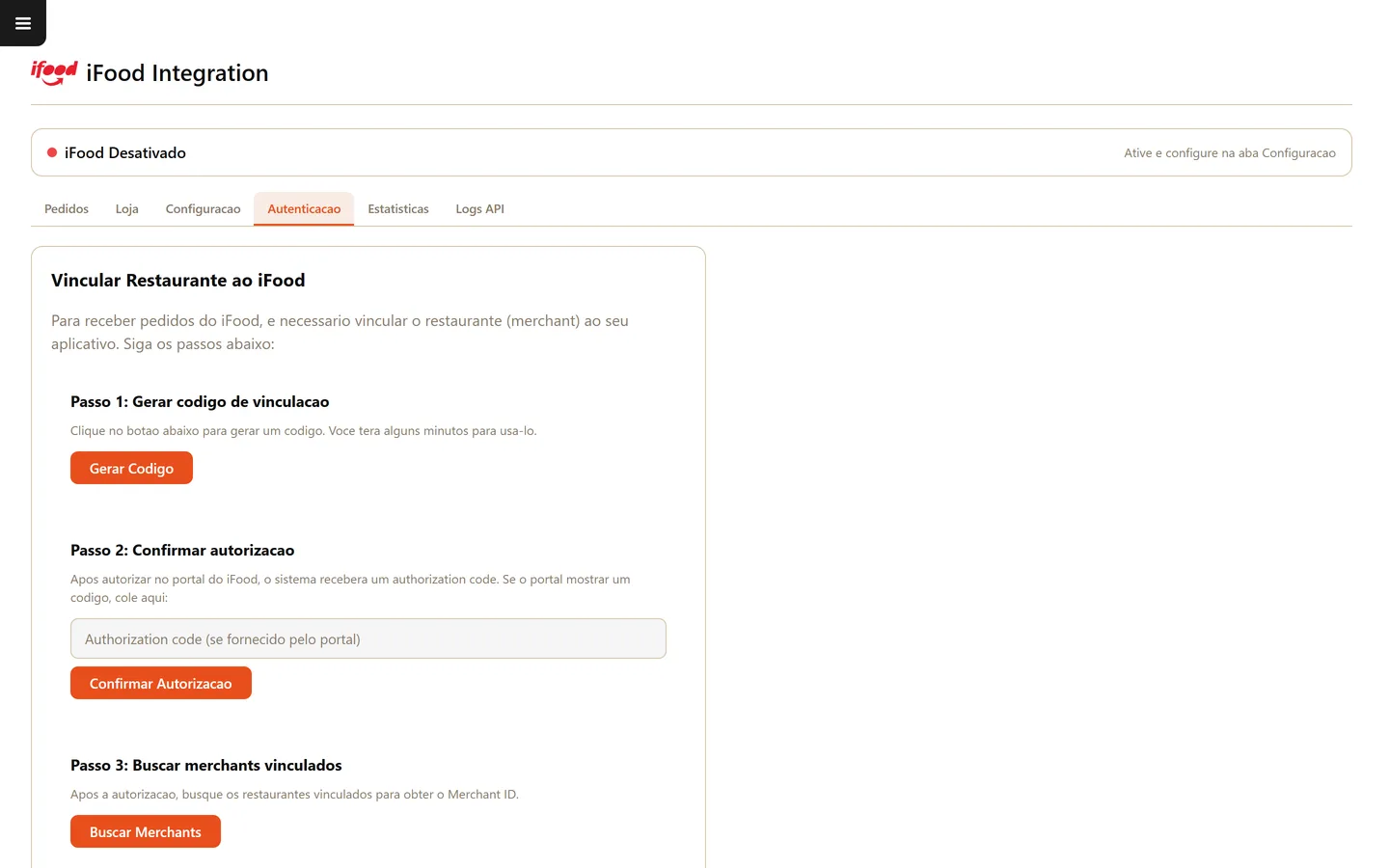The image size is (1389, 868).
Task: Click the iFood Desativado status label
Action: pyautogui.click(x=125, y=152)
